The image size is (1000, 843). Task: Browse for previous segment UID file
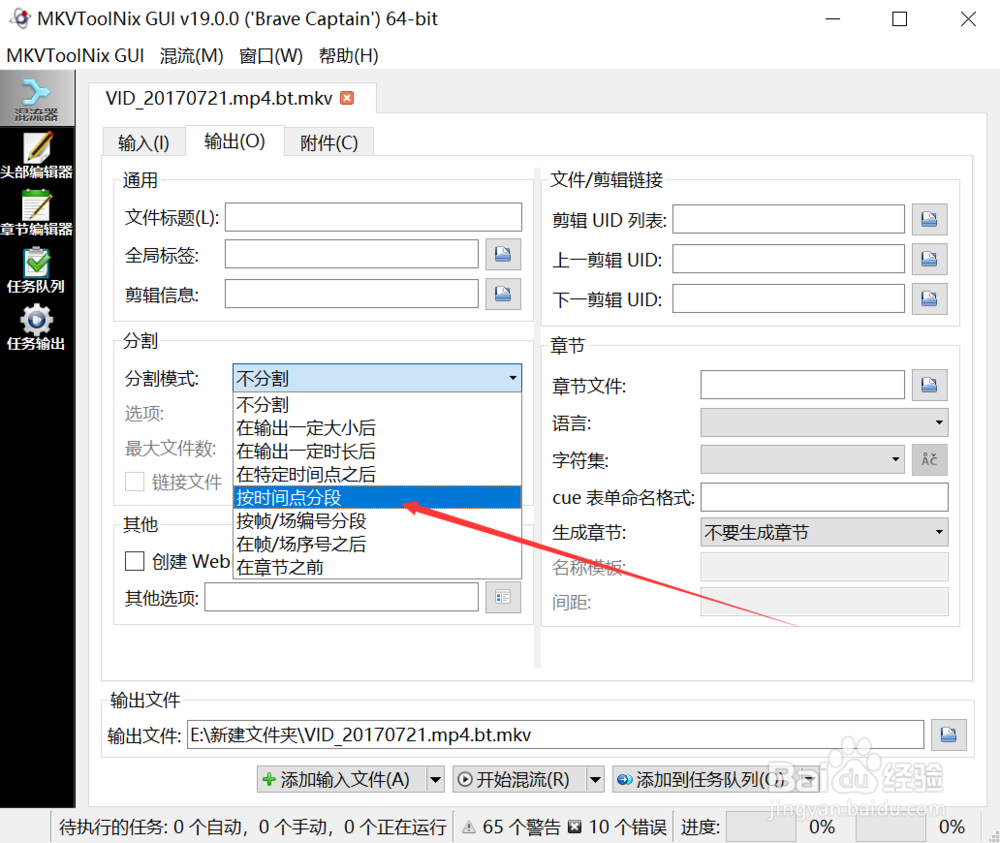[x=929, y=259]
